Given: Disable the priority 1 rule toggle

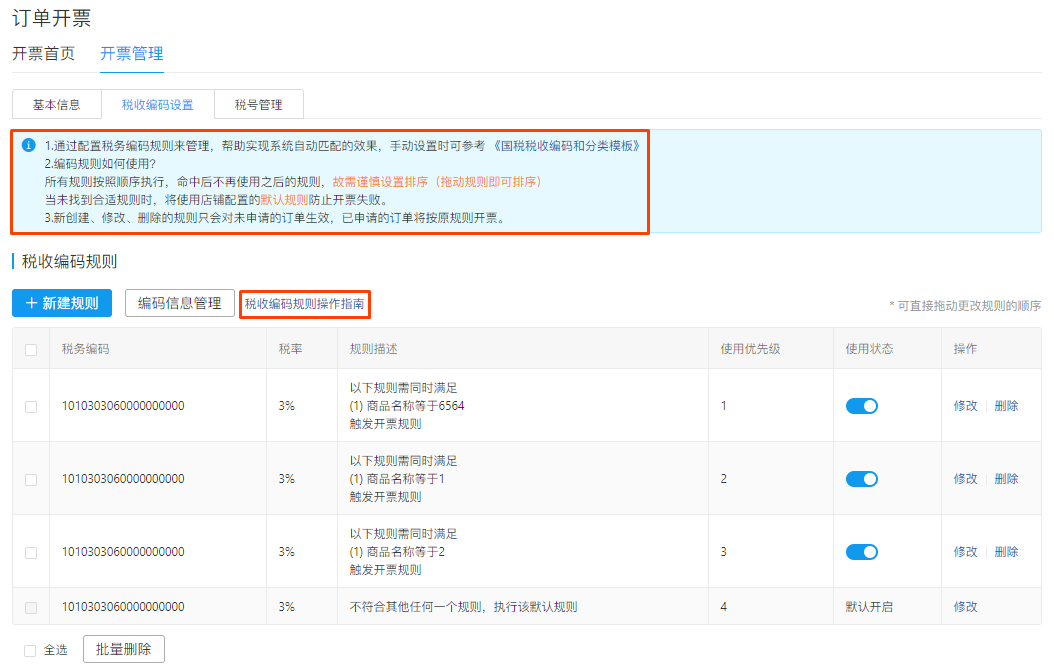Looking at the screenshot, I should (861, 406).
